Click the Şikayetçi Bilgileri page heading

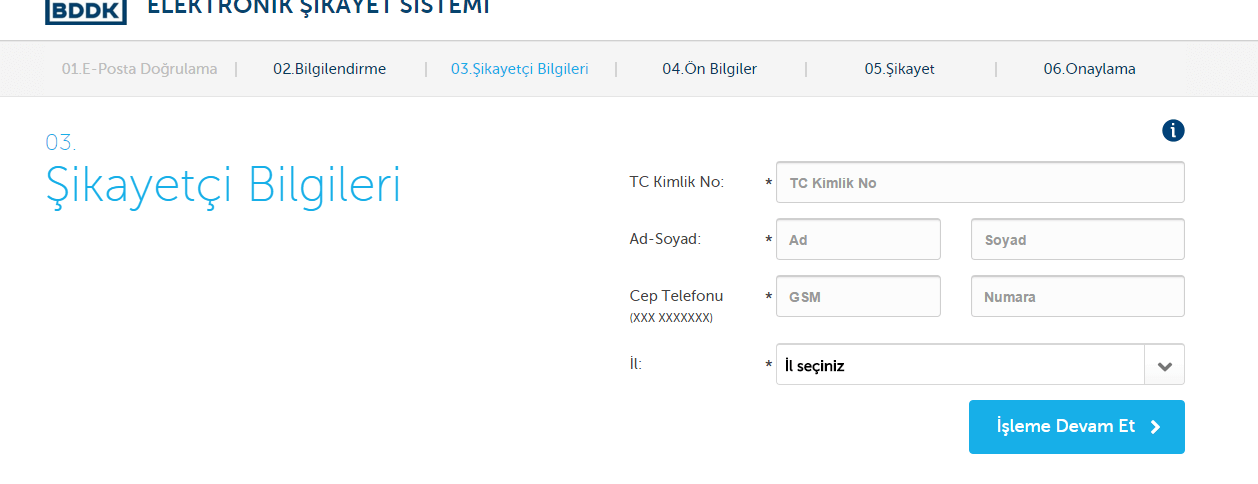(223, 186)
